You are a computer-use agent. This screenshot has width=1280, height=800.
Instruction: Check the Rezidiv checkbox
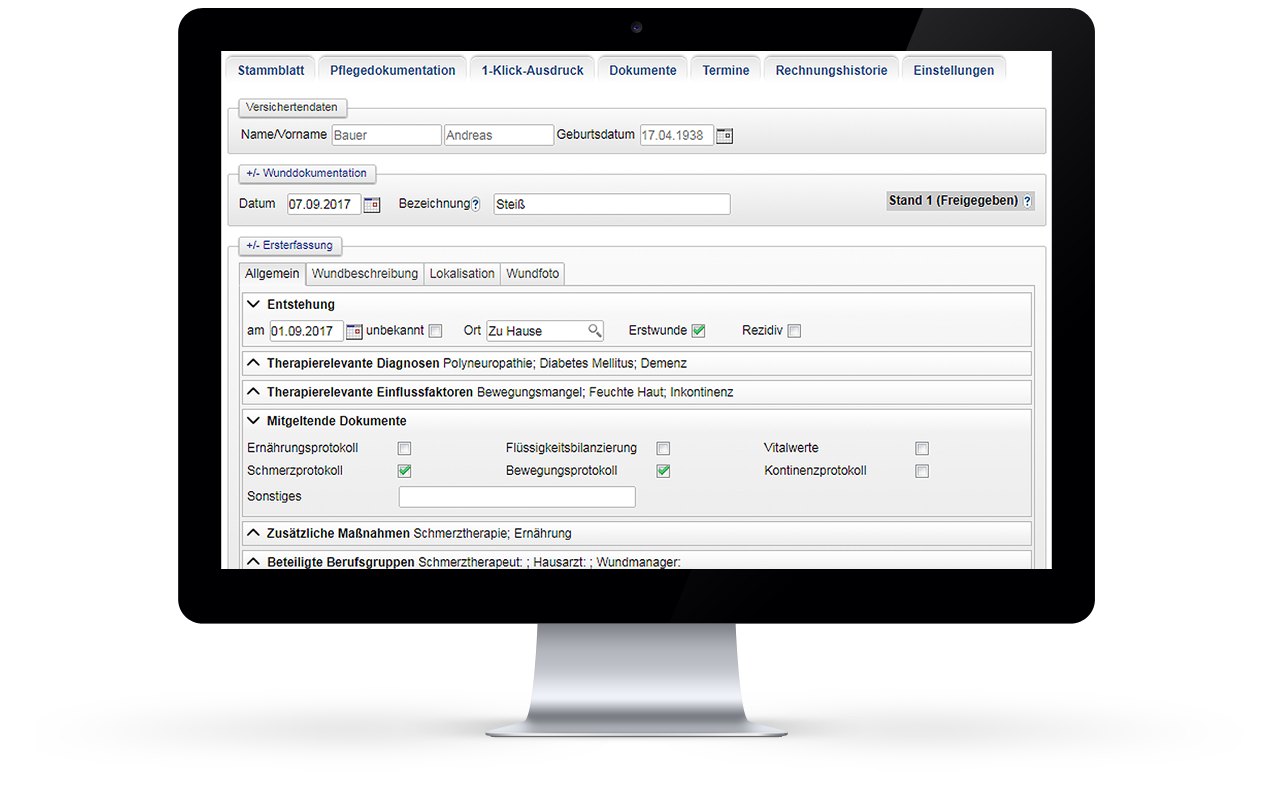pos(793,330)
